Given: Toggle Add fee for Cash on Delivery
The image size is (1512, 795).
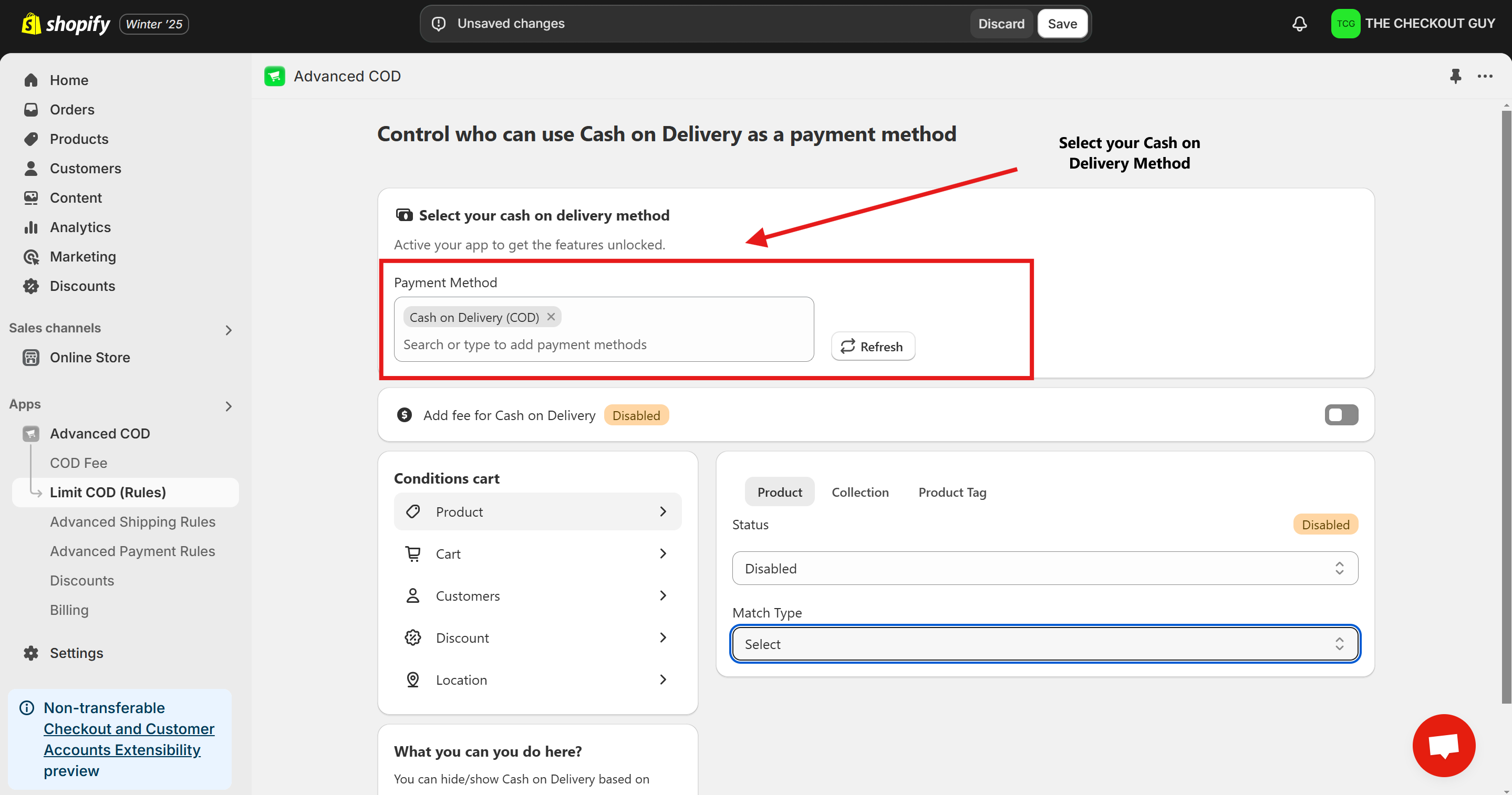Looking at the screenshot, I should point(1341,415).
